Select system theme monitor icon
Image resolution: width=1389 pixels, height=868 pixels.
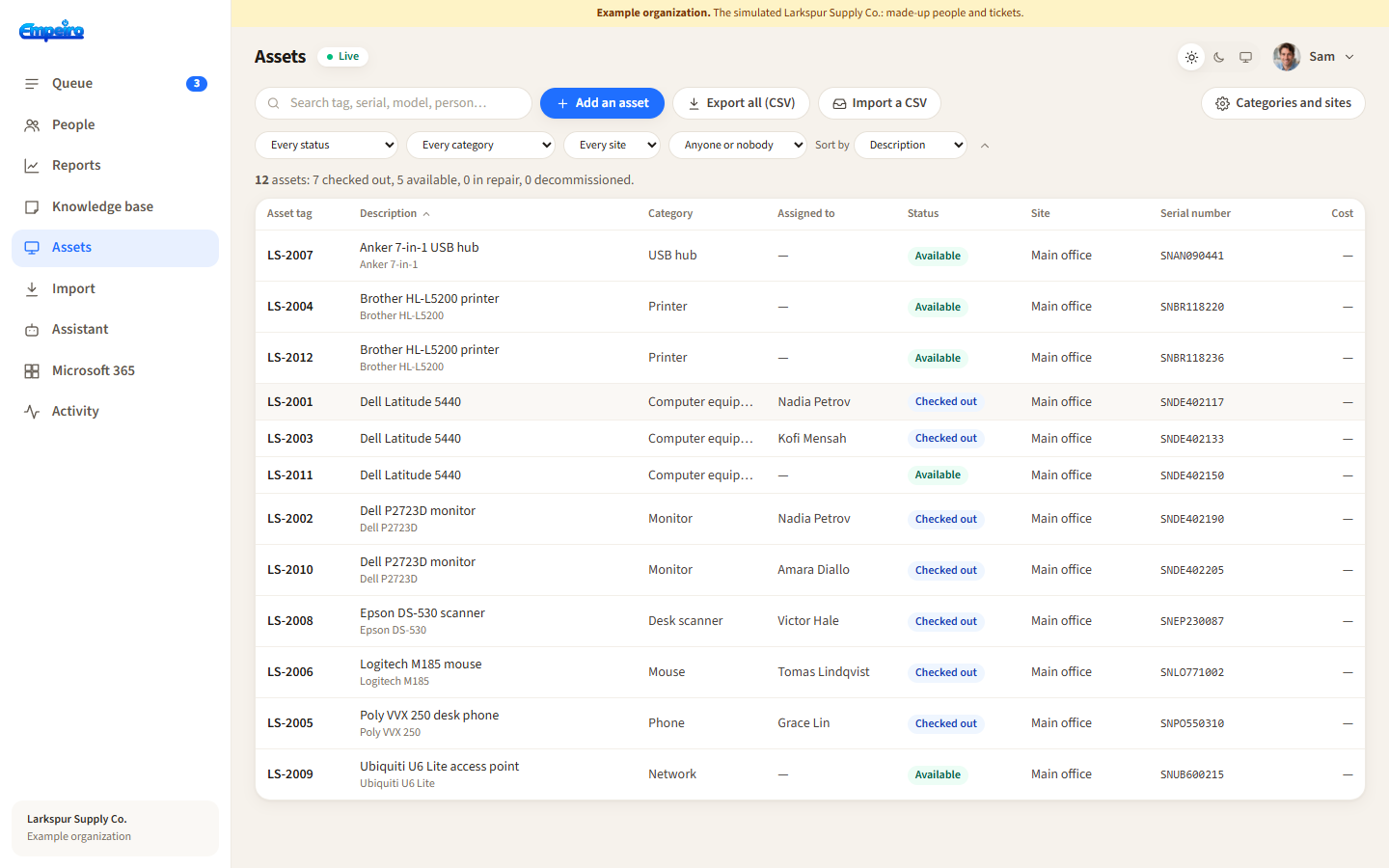[x=1246, y=58]
